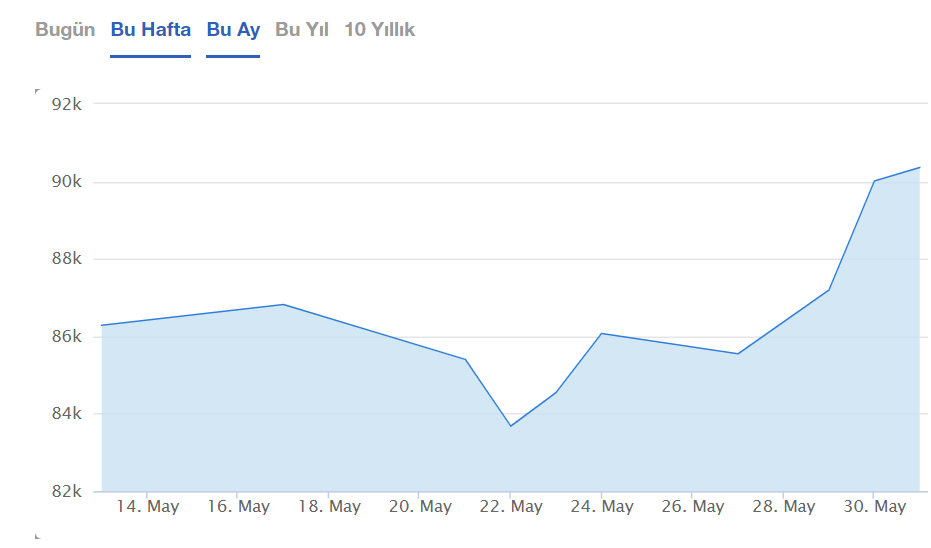931x548 pixels.
Task: Click the 84k y-axis label
Action: [65, 414]
